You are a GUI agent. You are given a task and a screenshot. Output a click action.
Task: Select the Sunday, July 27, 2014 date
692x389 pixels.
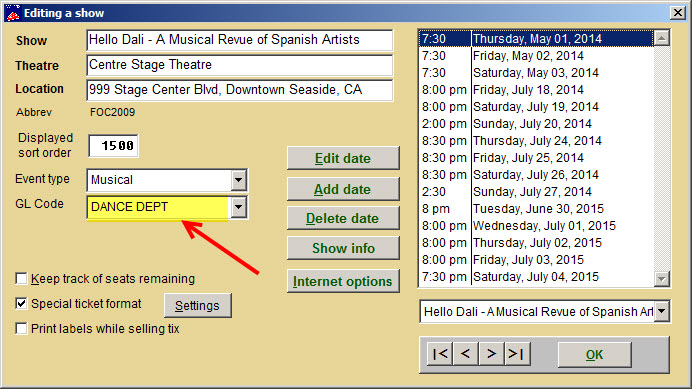point(536,192)
